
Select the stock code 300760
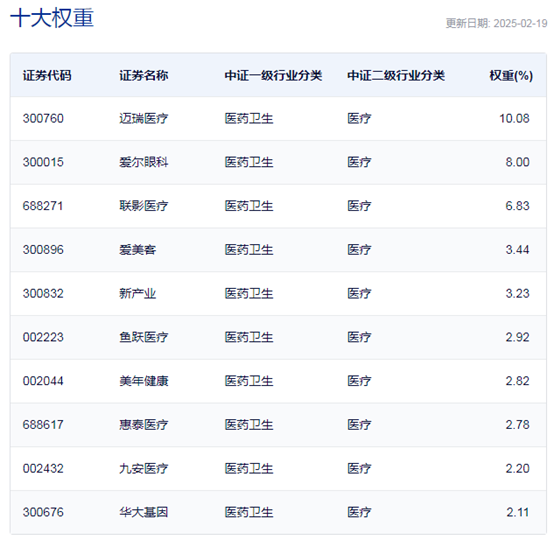coord(43,118)
